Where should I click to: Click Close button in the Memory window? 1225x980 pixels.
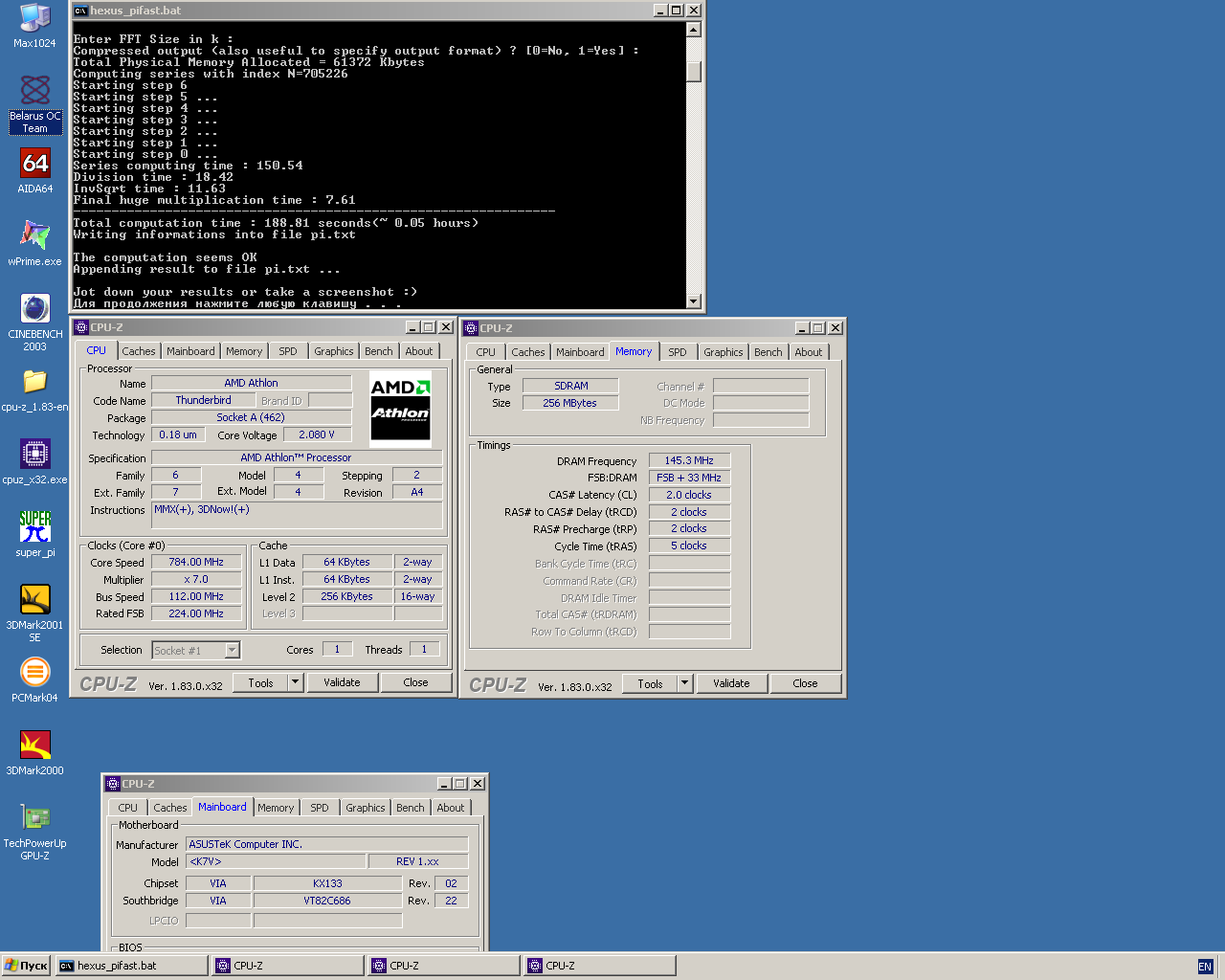pyautogui.click(x=805, y=684)
